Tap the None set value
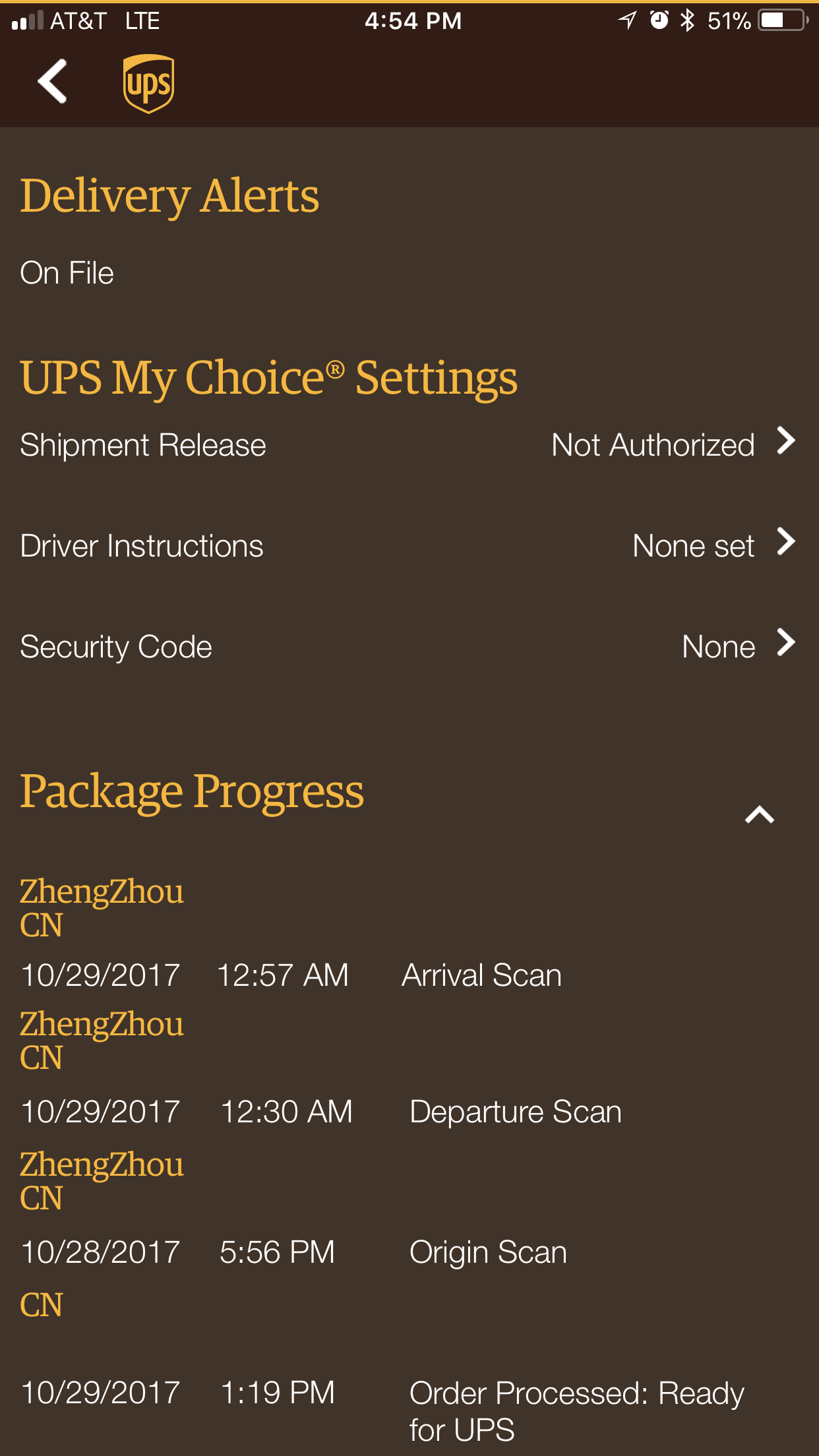Viewport: 819px width, 1456px height. coord(693,546)
